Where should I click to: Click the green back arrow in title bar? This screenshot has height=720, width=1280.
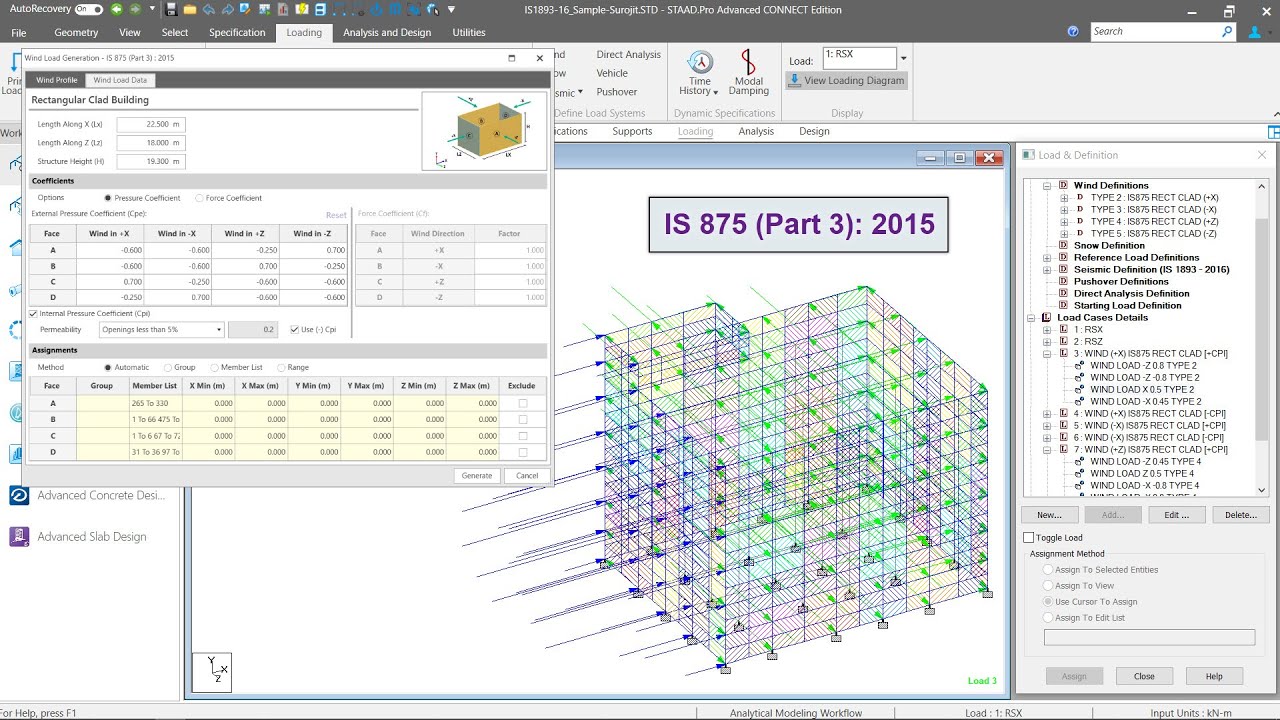click(x=117, y=10)
